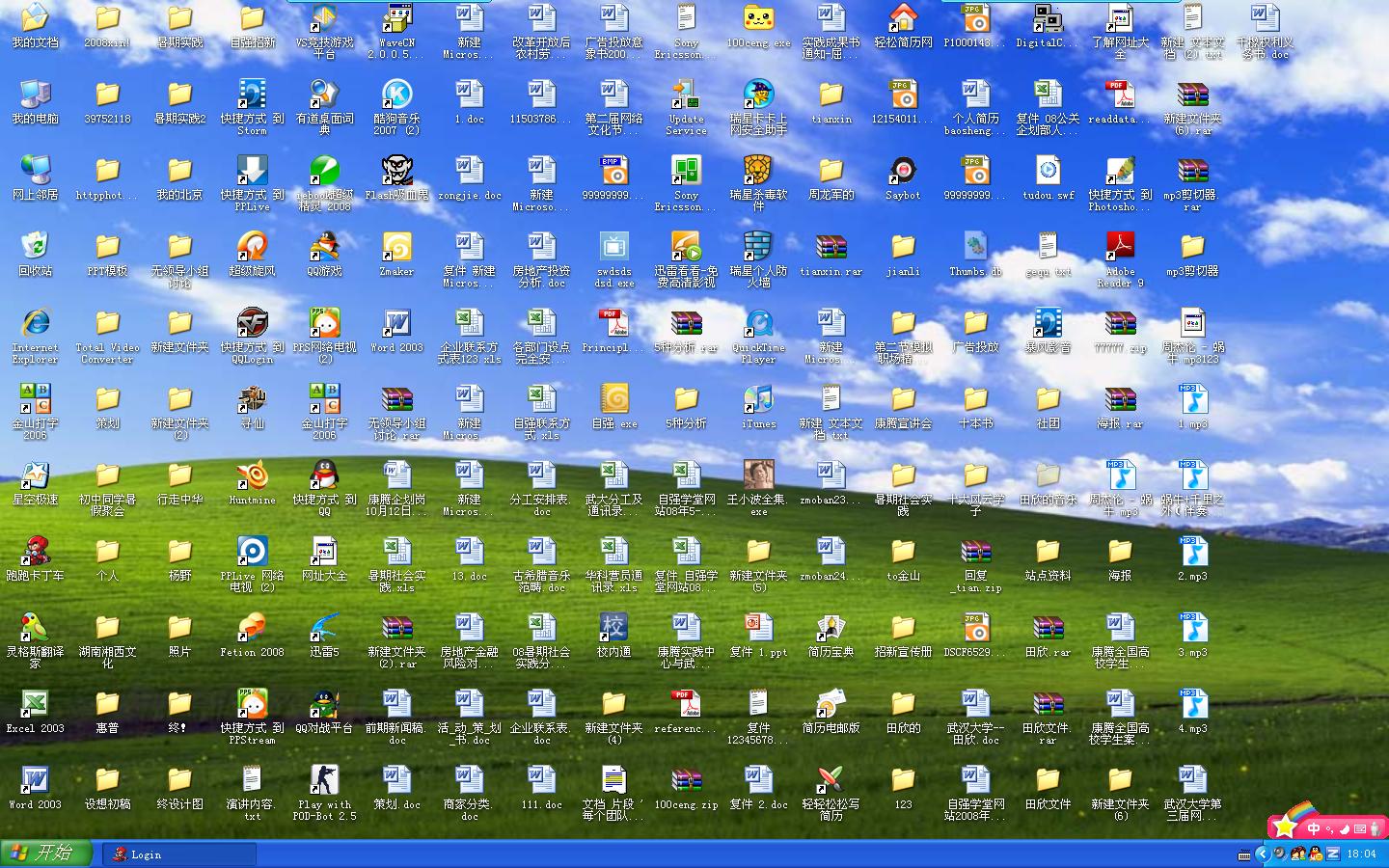Open the 寻仙 game shortcut
This screenshot has height=868, width=1389.
pos(252,406)
